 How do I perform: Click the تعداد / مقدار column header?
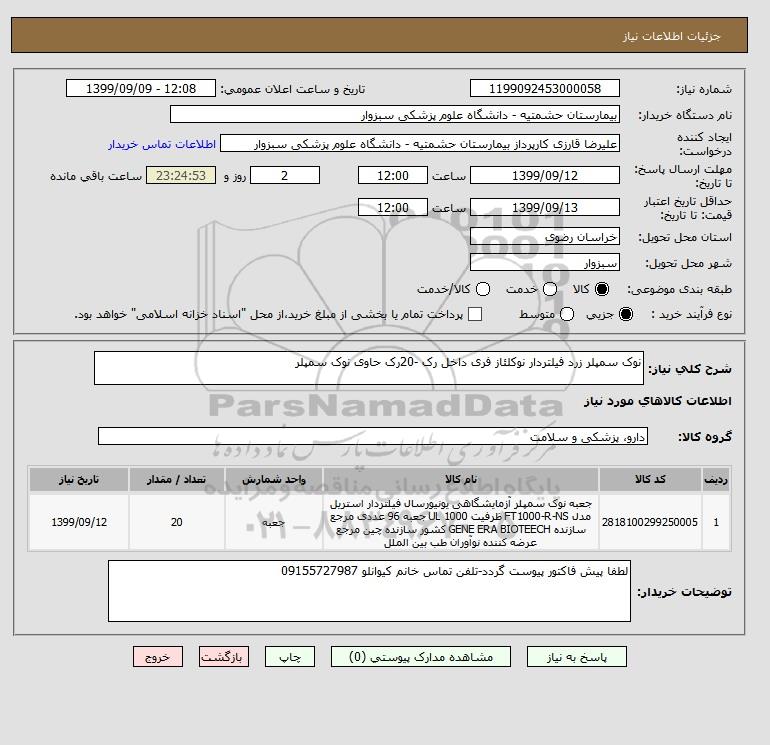click(177, 479)
